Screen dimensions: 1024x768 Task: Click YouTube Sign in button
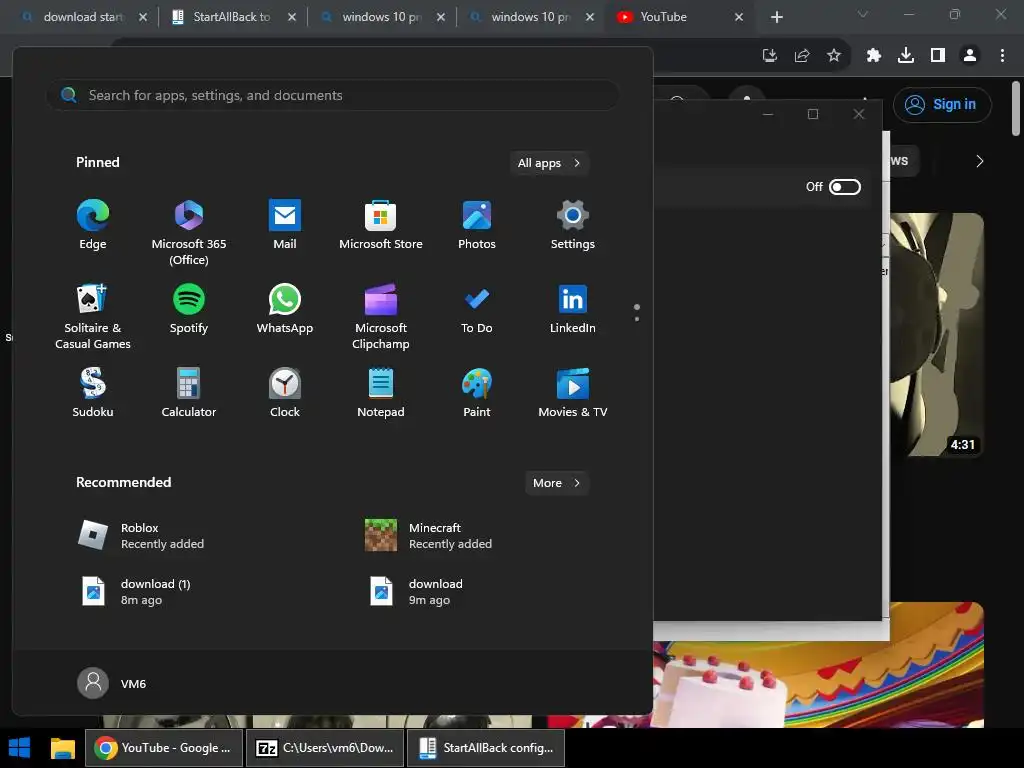pyautogui.click(x=942, y=104)
